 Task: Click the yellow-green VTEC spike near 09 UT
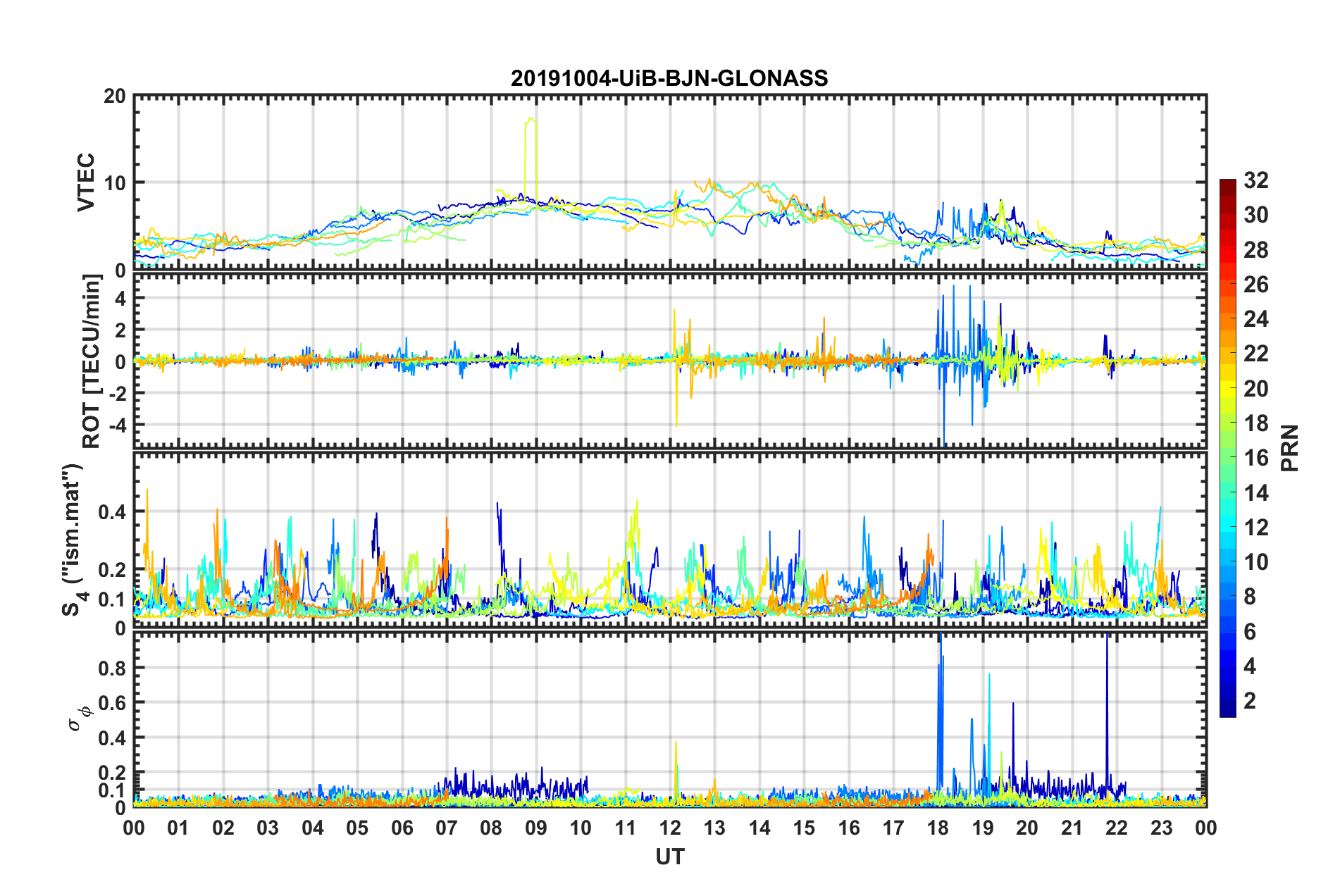[x=531, y=158]
